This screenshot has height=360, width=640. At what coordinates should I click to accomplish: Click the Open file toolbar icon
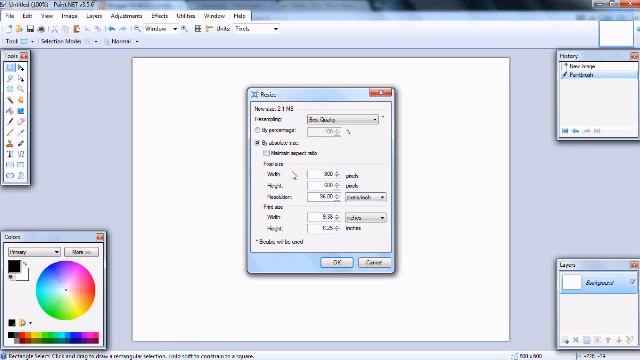[x=19, y=29]
